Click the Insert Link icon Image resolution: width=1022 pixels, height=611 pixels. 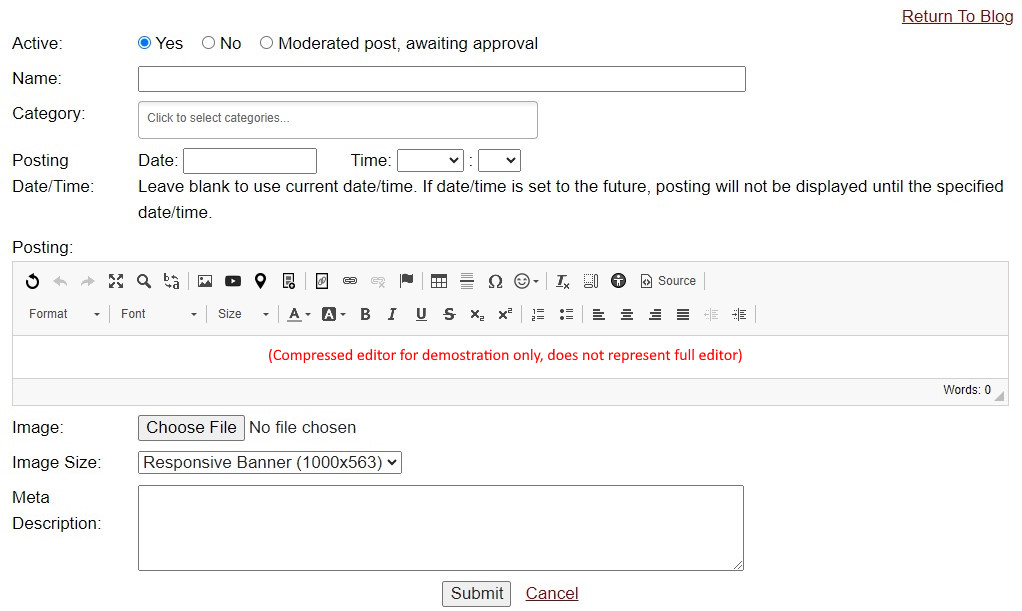click(349, 281)
